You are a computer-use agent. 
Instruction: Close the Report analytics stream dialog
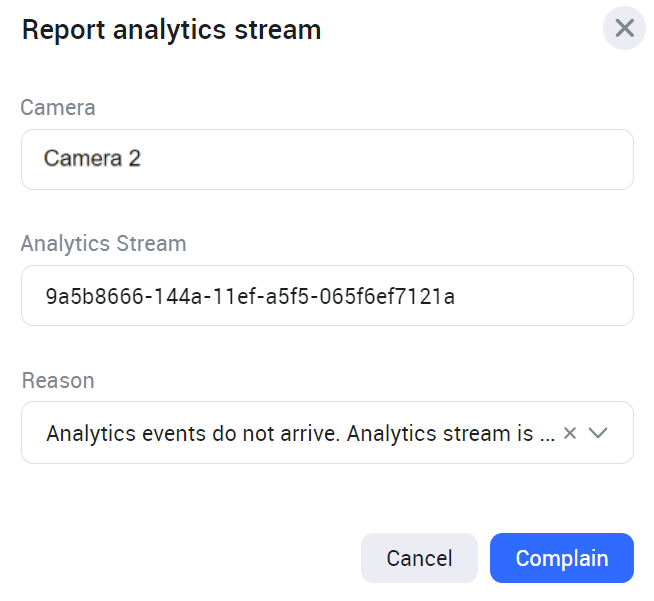624,28
